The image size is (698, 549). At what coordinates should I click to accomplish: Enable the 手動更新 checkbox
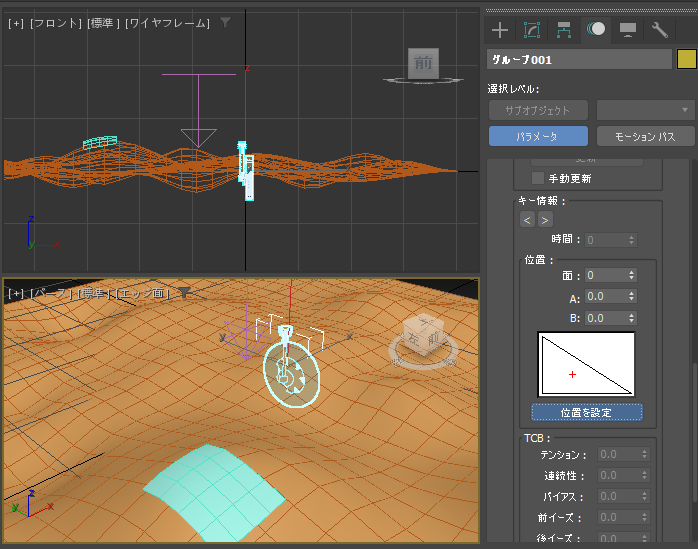pos(538,178)
